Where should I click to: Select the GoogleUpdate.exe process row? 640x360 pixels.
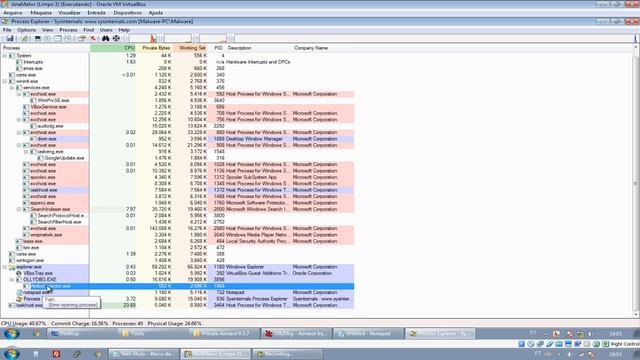point(177,158)
